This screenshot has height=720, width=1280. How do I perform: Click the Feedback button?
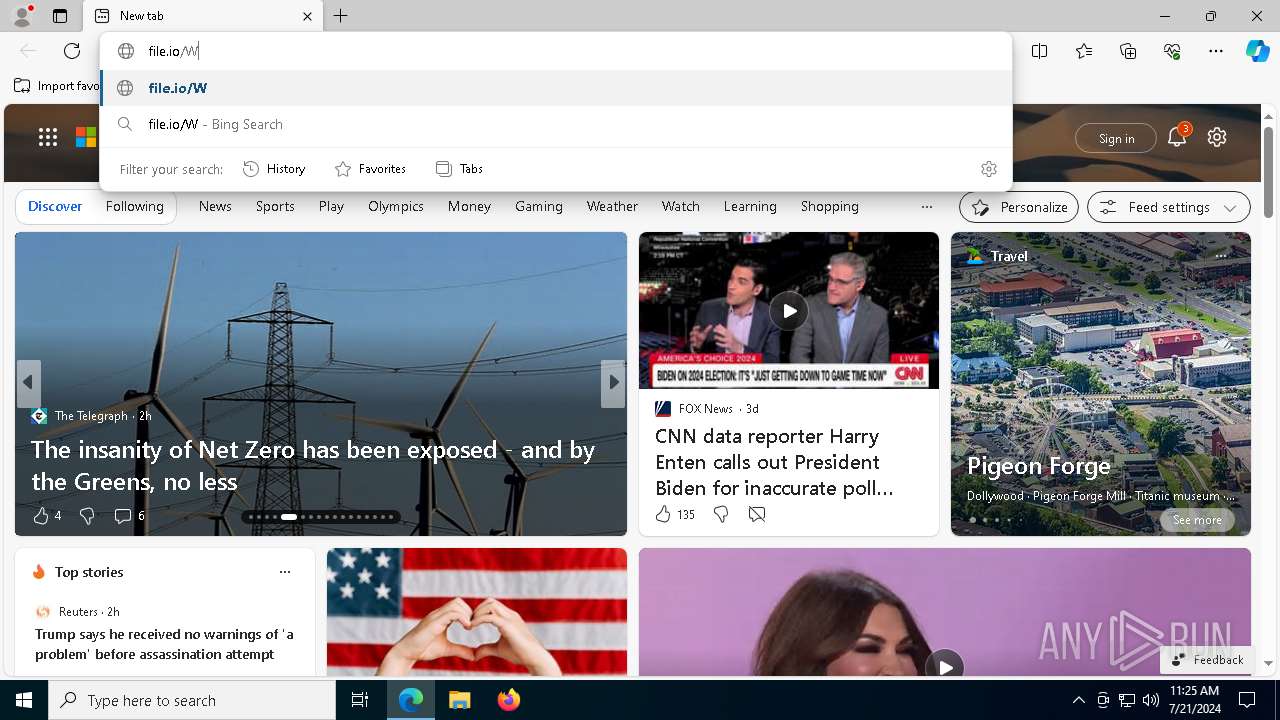coord(1207,660)
